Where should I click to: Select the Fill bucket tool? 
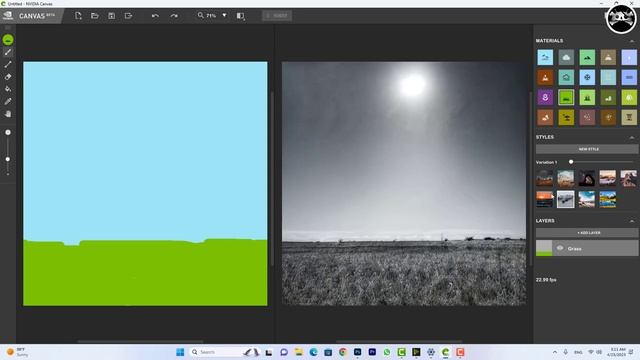tap(8, 89)
